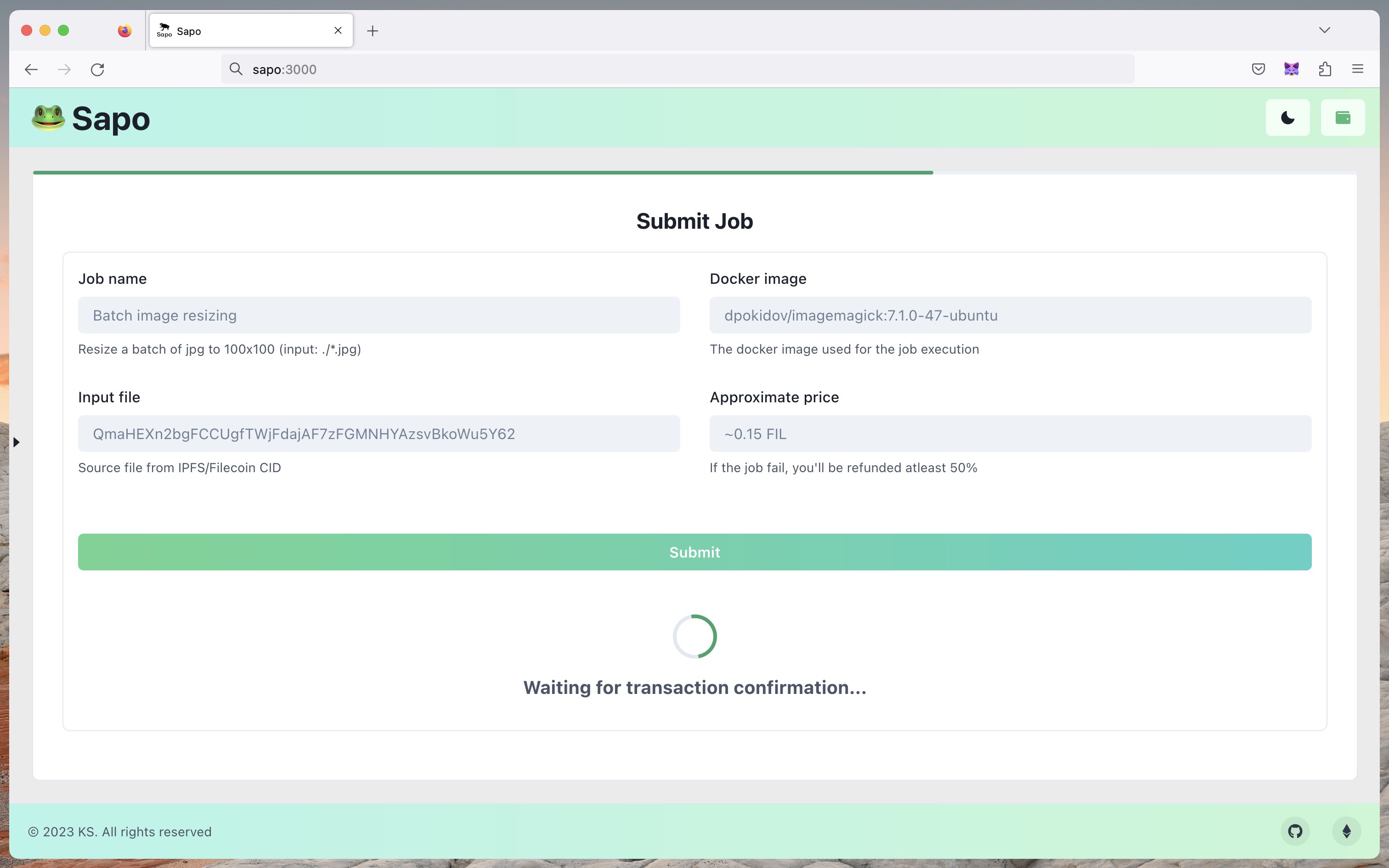The width and height of the screenshot is (1389, 868).
Task: Click the 'Input file' label
Action: tap(109, 397)
